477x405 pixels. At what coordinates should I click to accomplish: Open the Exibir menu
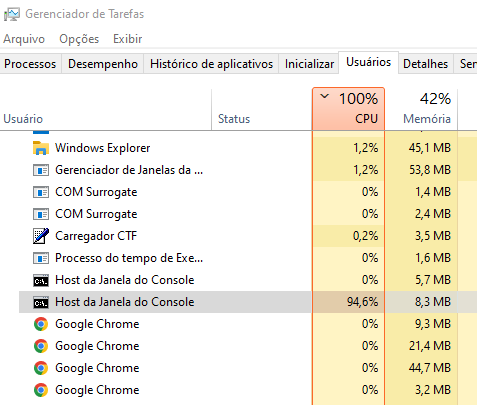click(x=128, y=39)
